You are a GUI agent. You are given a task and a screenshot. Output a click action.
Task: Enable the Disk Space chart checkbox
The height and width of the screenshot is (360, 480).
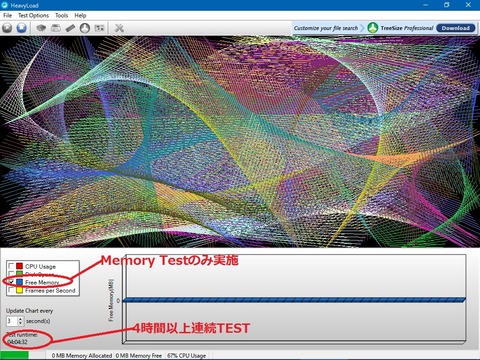click(x=11, y=274)
